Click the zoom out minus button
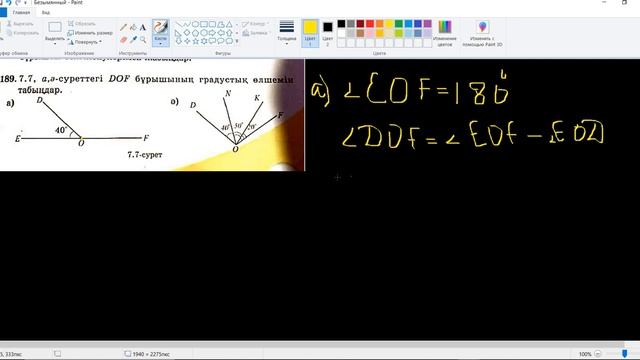640x360 pixels. pyautogui.click(x=598, y=354)
